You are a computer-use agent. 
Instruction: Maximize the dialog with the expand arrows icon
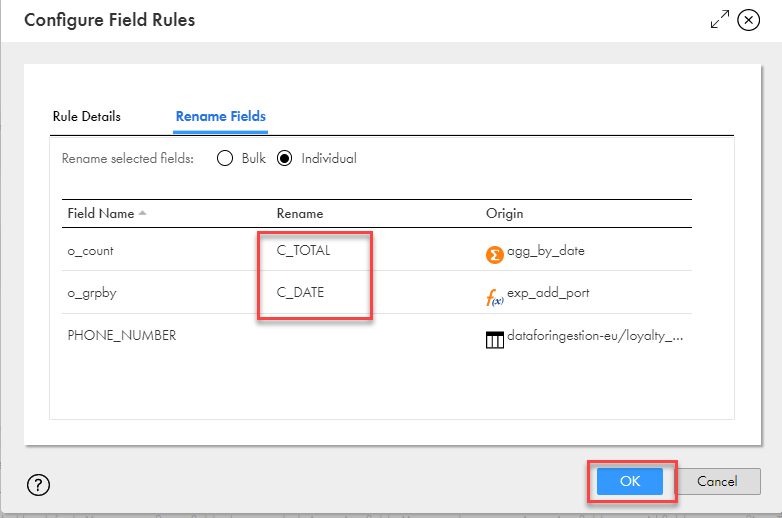(719, 20)
